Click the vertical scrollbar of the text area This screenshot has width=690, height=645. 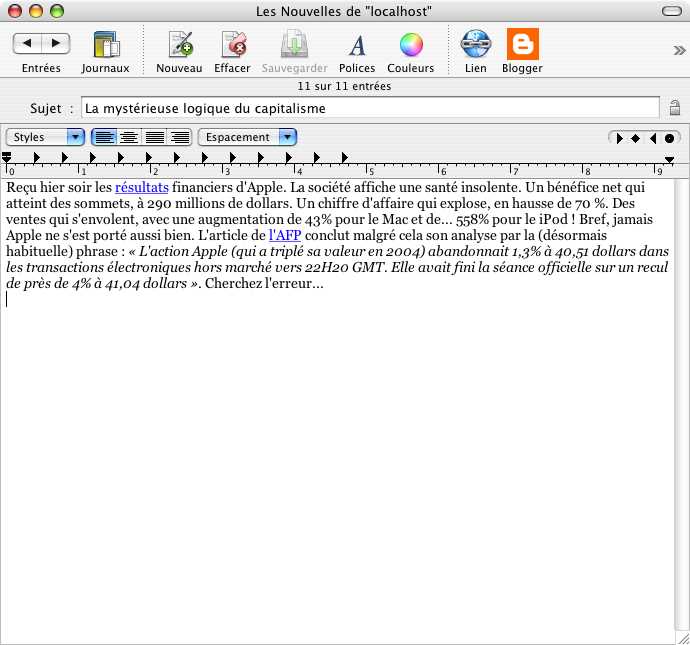[682, 405]
